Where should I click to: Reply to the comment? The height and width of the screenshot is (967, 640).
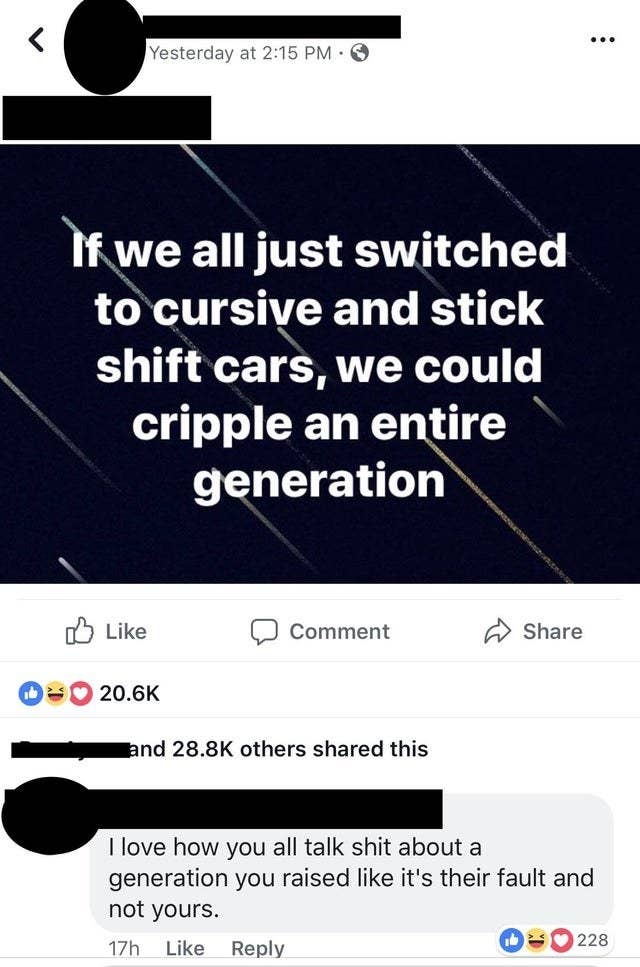[x=258, y=948]
